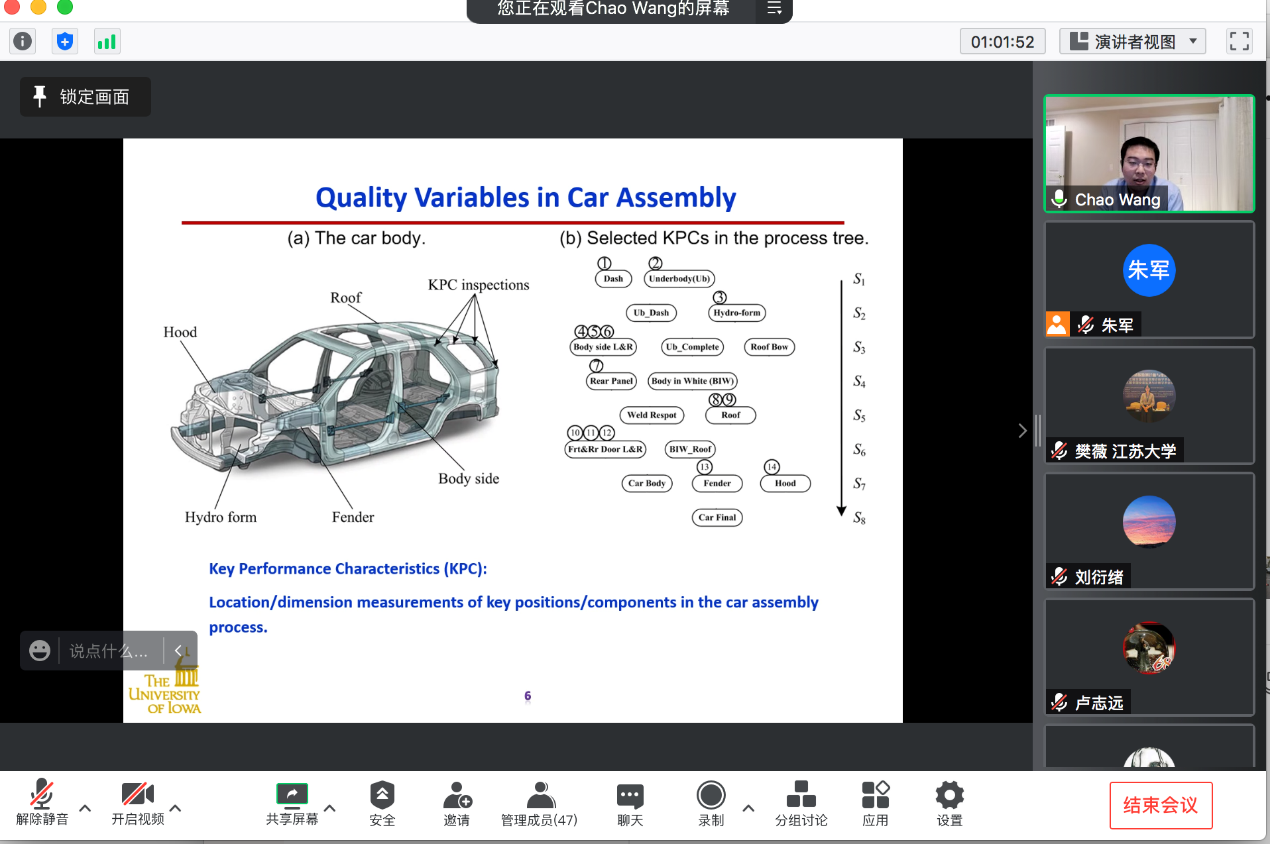Expand audio options arrow beside 解除静音

(x=85, y=808)
